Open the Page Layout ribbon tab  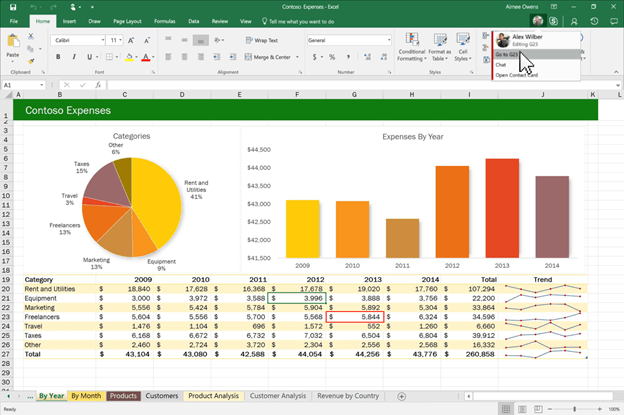click(x=126, y=20)
